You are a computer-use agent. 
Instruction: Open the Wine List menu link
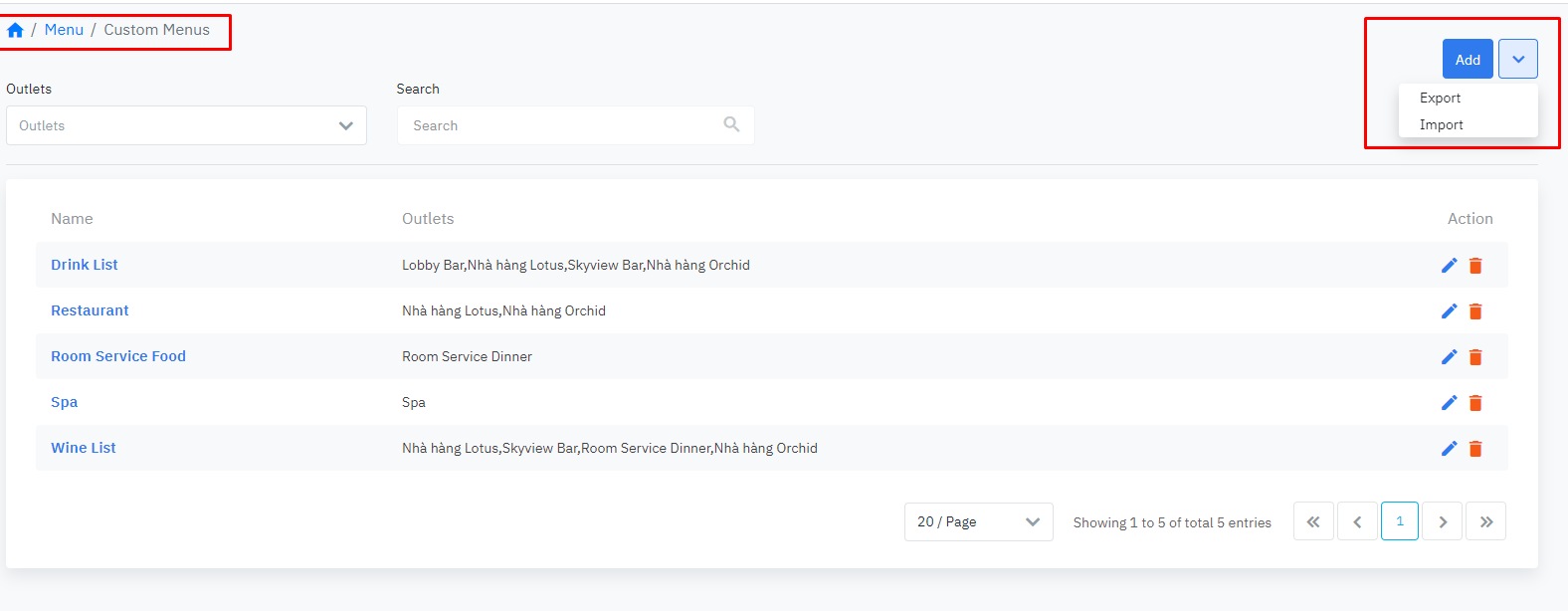(x=84, y=448)
